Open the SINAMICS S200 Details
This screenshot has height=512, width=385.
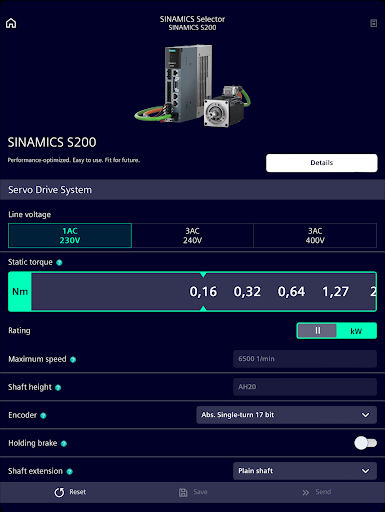(322, 163)
